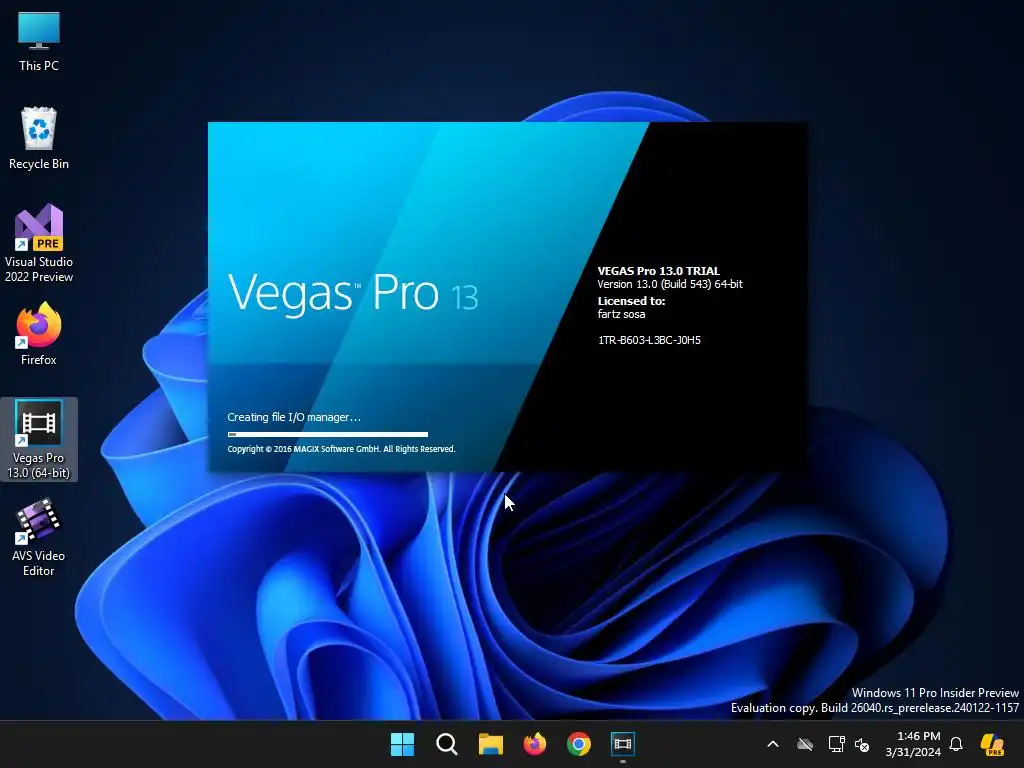Open the Copilot Preview icon in taskbar
Image resolution: width=1024 pixels, height=768 pixels.
click(x=992, y=744)
